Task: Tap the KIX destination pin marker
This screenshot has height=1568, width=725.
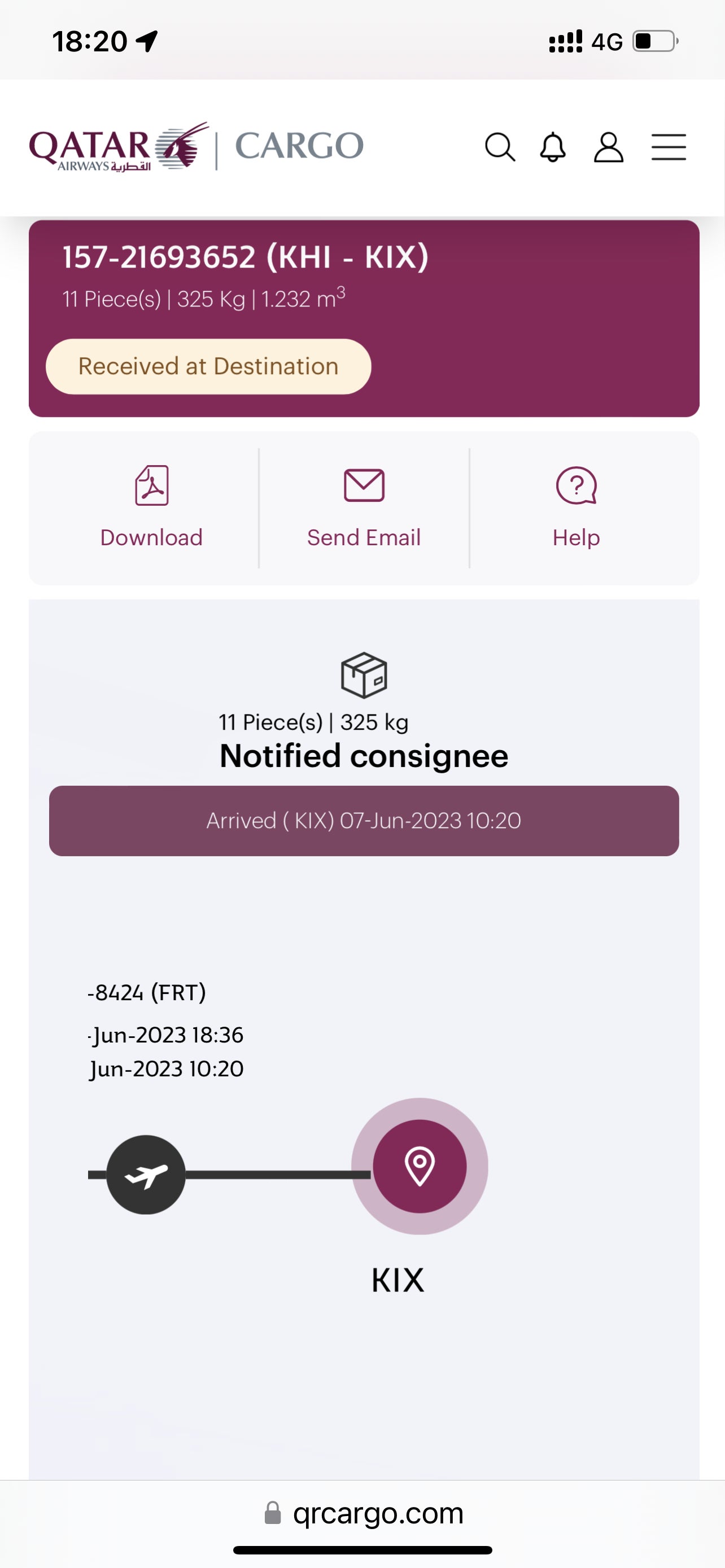Action: [x=420, y=1166]
